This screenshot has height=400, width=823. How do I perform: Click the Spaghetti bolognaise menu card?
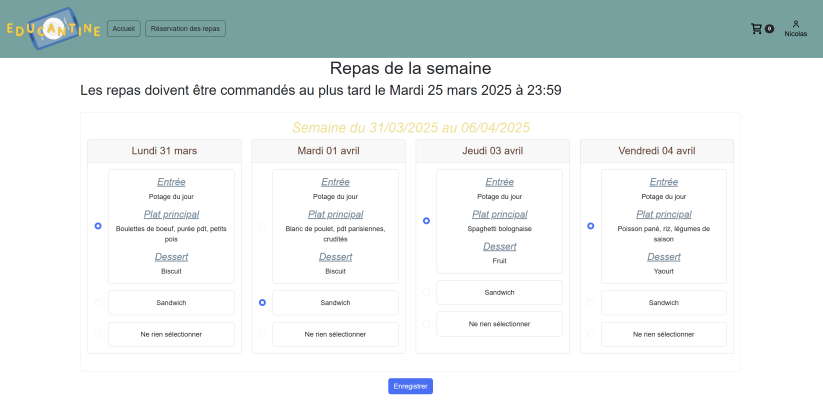pyautogui.click(x=499, y=221)
